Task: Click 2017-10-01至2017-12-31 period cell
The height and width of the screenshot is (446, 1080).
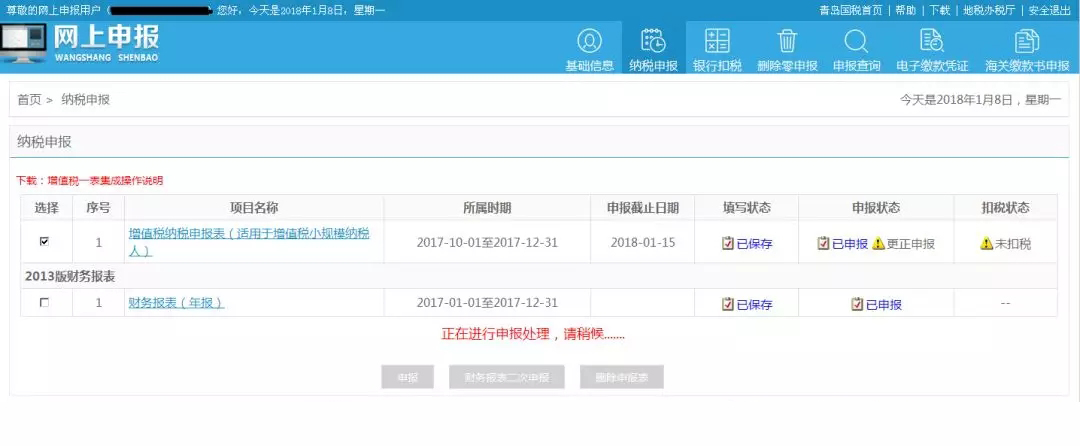Action: click(x=487, y=243)
